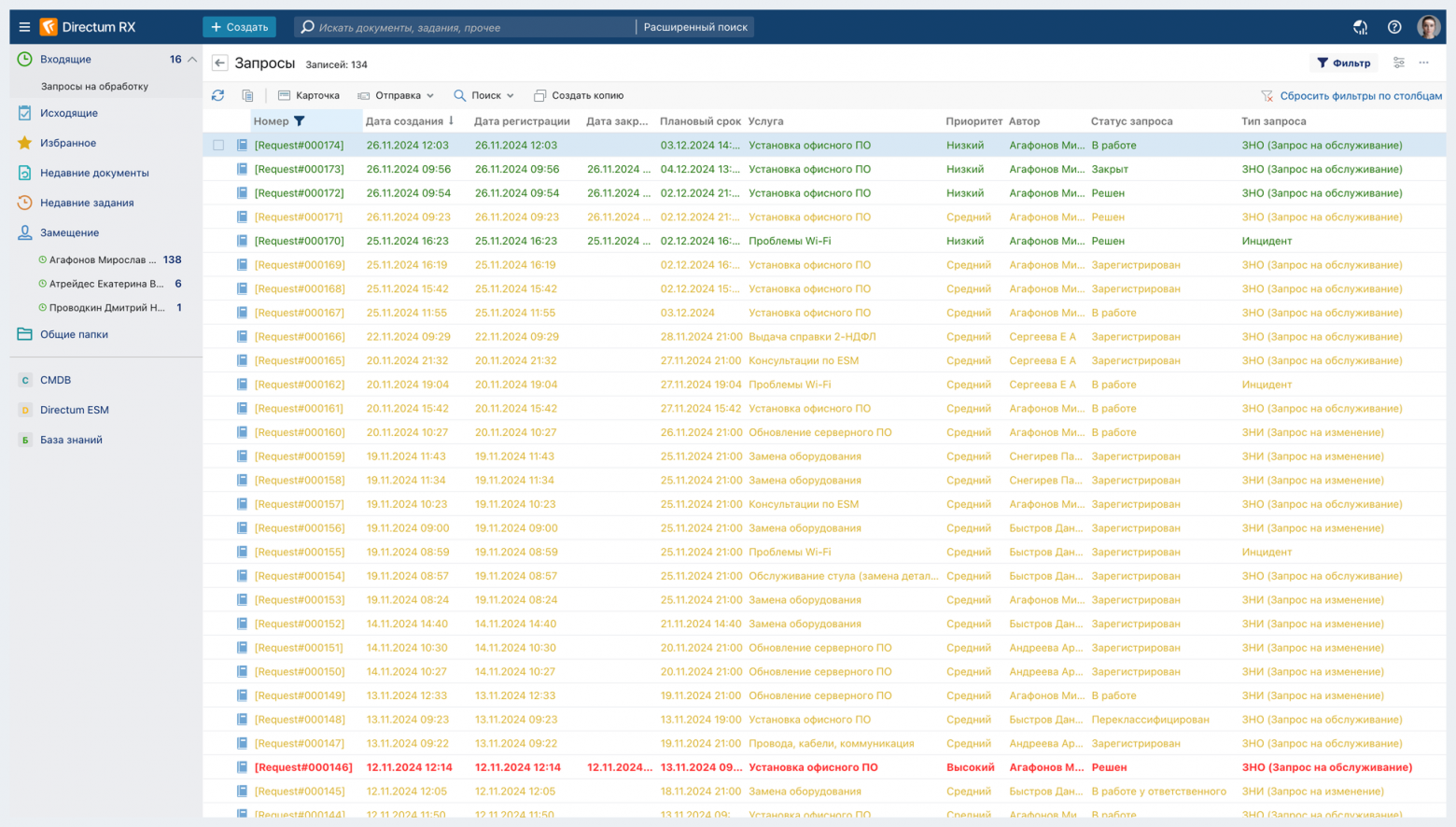Image resolution: width=1456 pixels, height=827 pixels.
Task: Refresh the requests list
Action: point(218,95)
